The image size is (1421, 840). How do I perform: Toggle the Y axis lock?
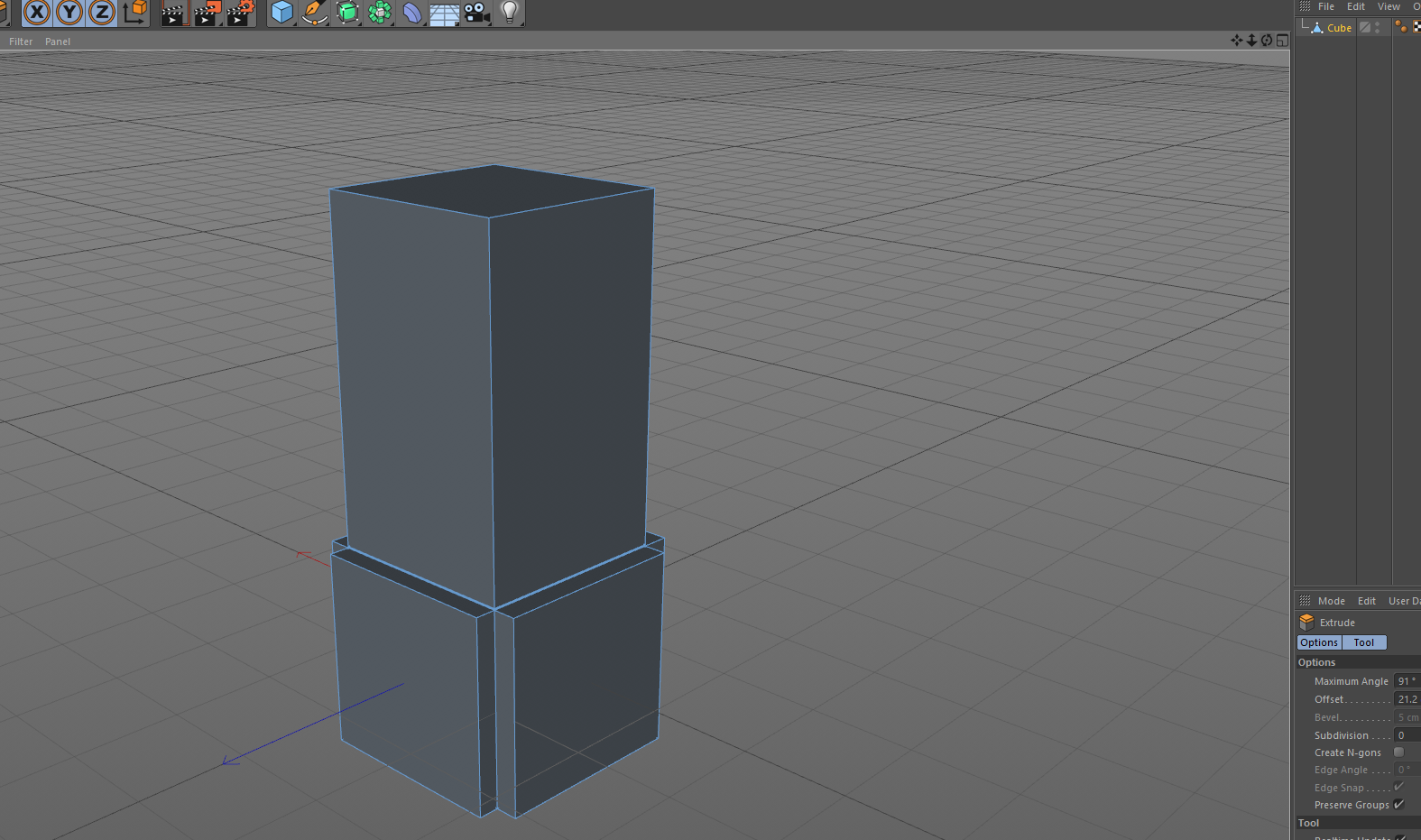69,13
